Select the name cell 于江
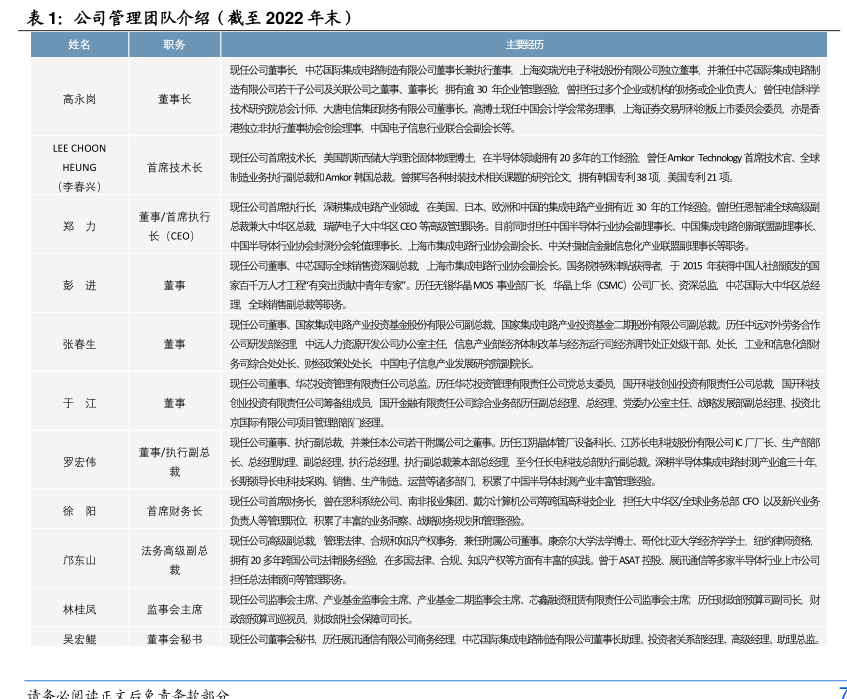Viewport: 847px width, 699px height. click(x=79, y=402)
